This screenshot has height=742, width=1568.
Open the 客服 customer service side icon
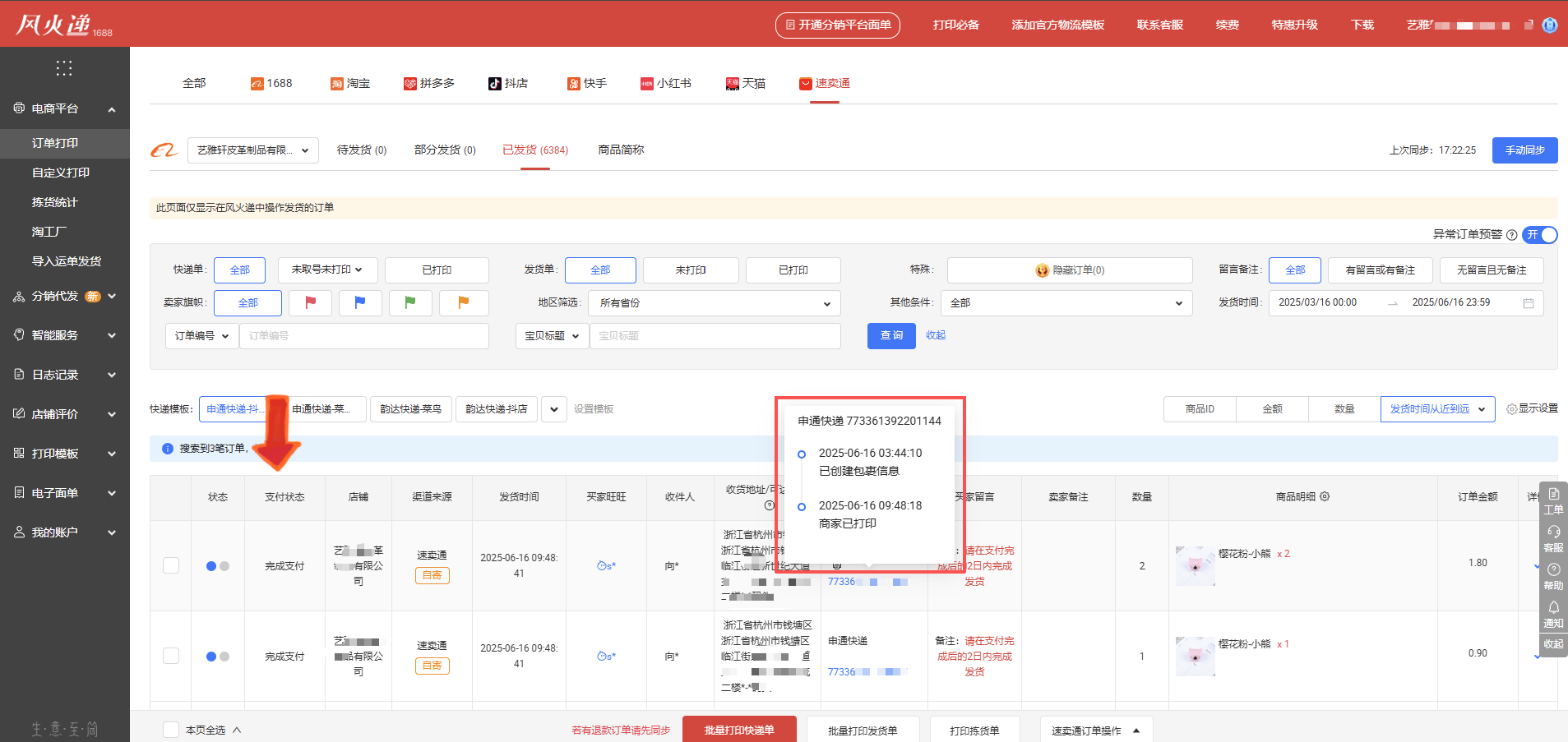click(x=1553, y=539)
